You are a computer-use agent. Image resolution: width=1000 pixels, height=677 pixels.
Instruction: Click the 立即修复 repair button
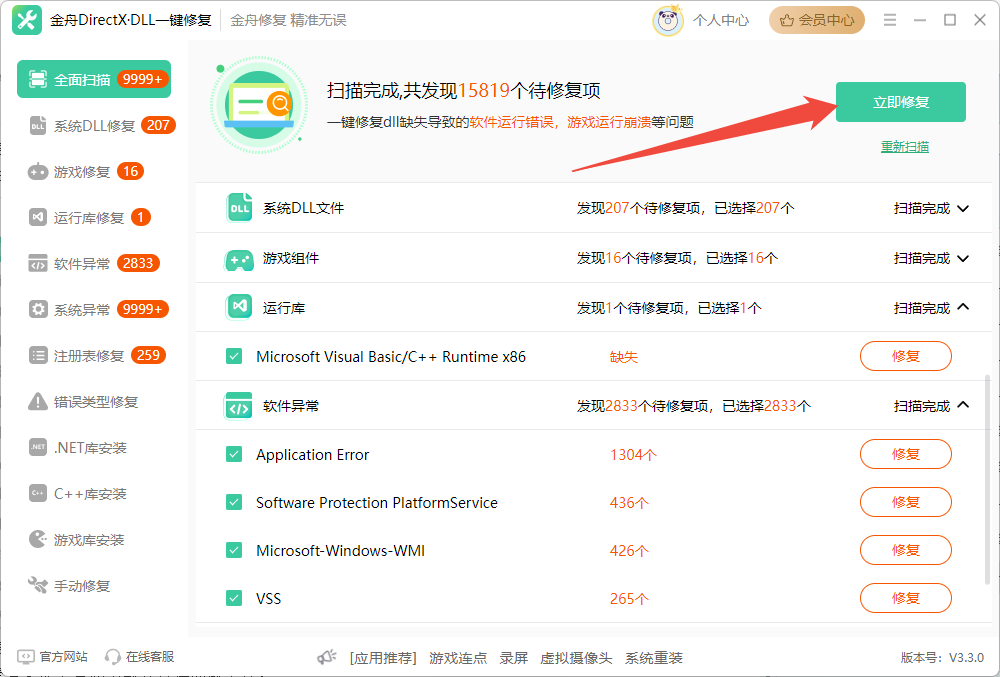(x=901, y=102)
